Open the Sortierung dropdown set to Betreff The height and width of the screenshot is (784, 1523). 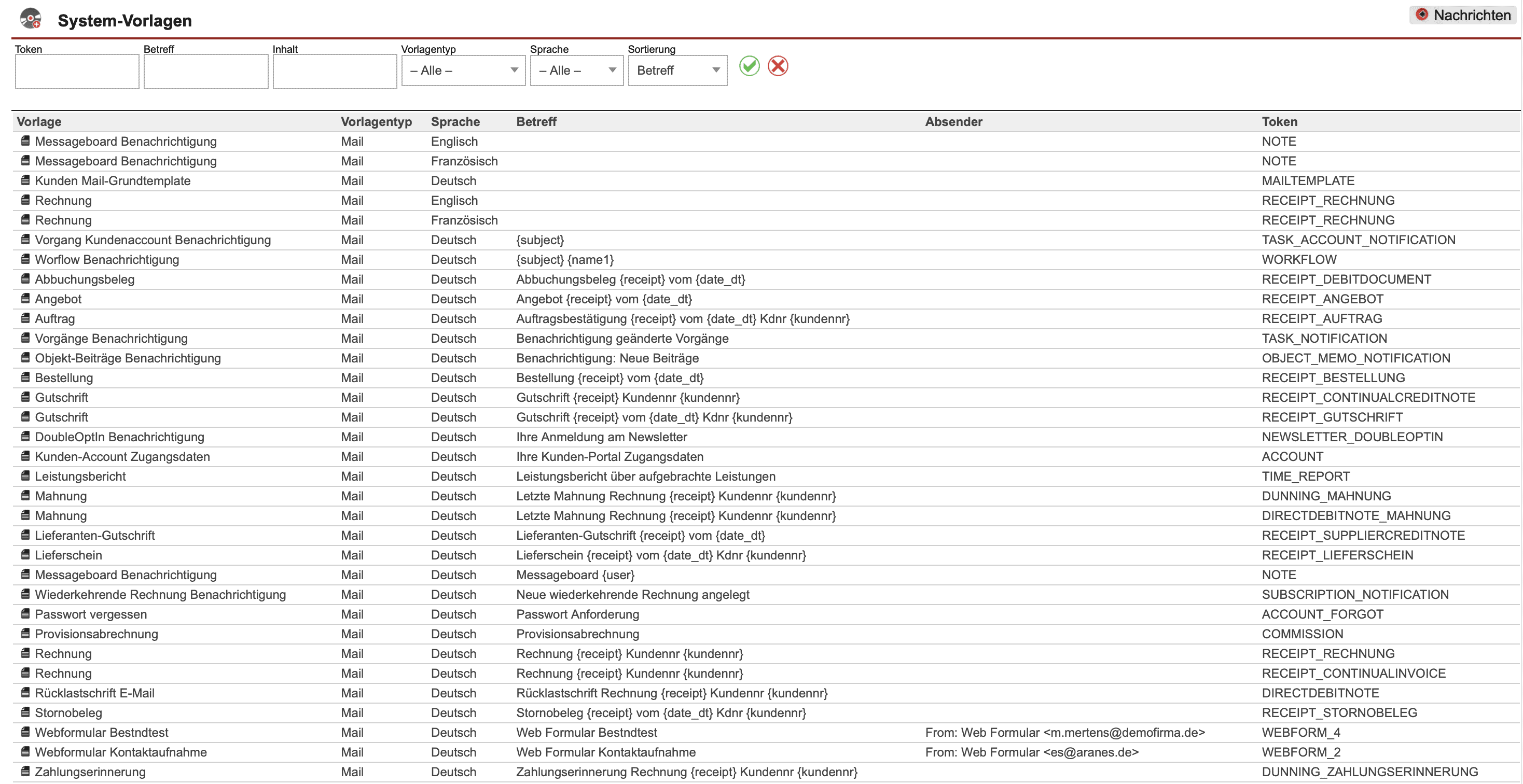click(677, 71)
